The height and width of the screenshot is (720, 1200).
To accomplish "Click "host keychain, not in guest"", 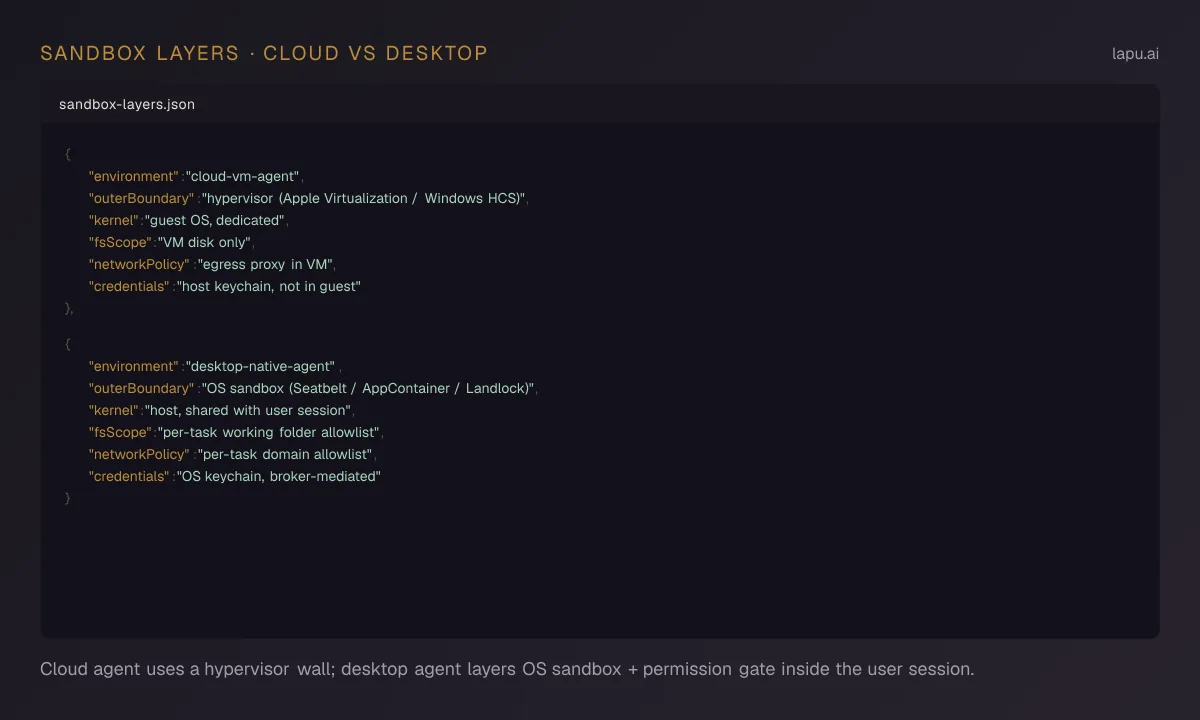I will 269,286.
